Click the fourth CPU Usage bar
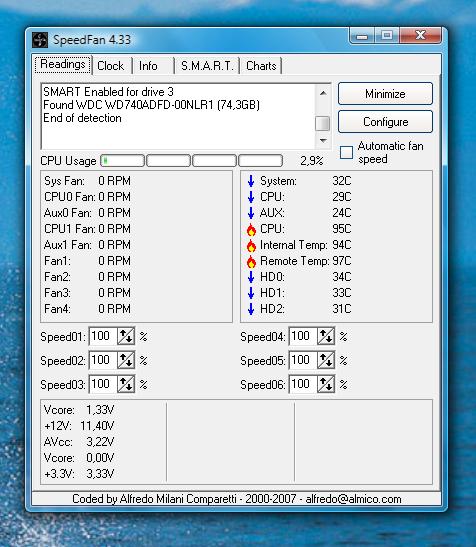The width and height of the screenshot is (476, 547). tap(260, 160)
